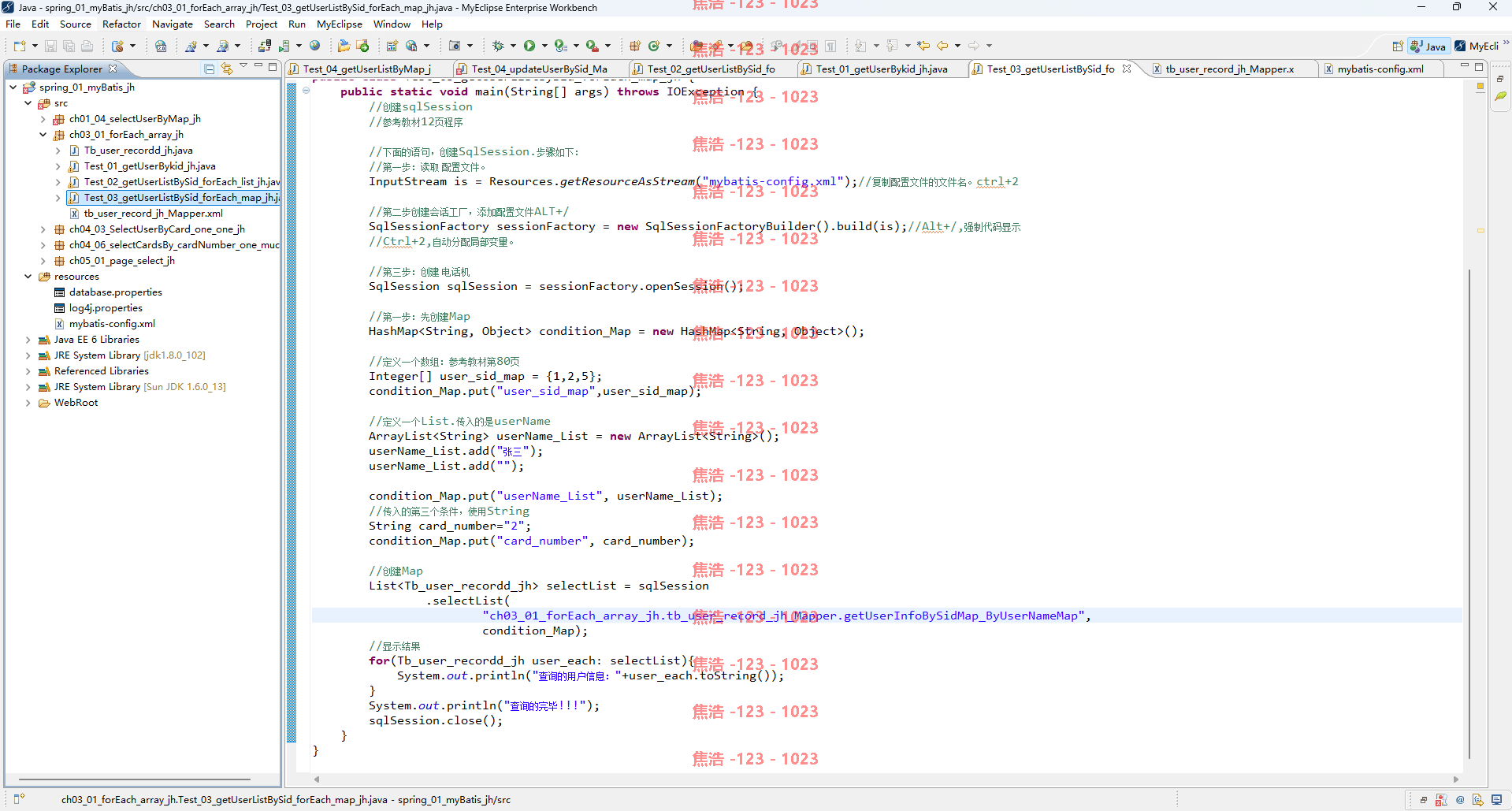
Task: Toggle Show Whitespace Characters button
Action: tap(830, 46)
